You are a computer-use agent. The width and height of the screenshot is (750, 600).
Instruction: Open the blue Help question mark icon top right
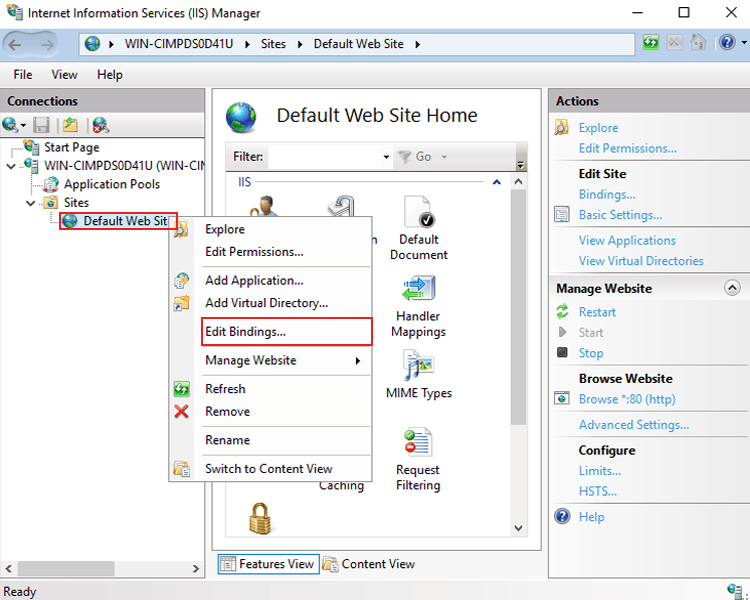pos(727,43)
